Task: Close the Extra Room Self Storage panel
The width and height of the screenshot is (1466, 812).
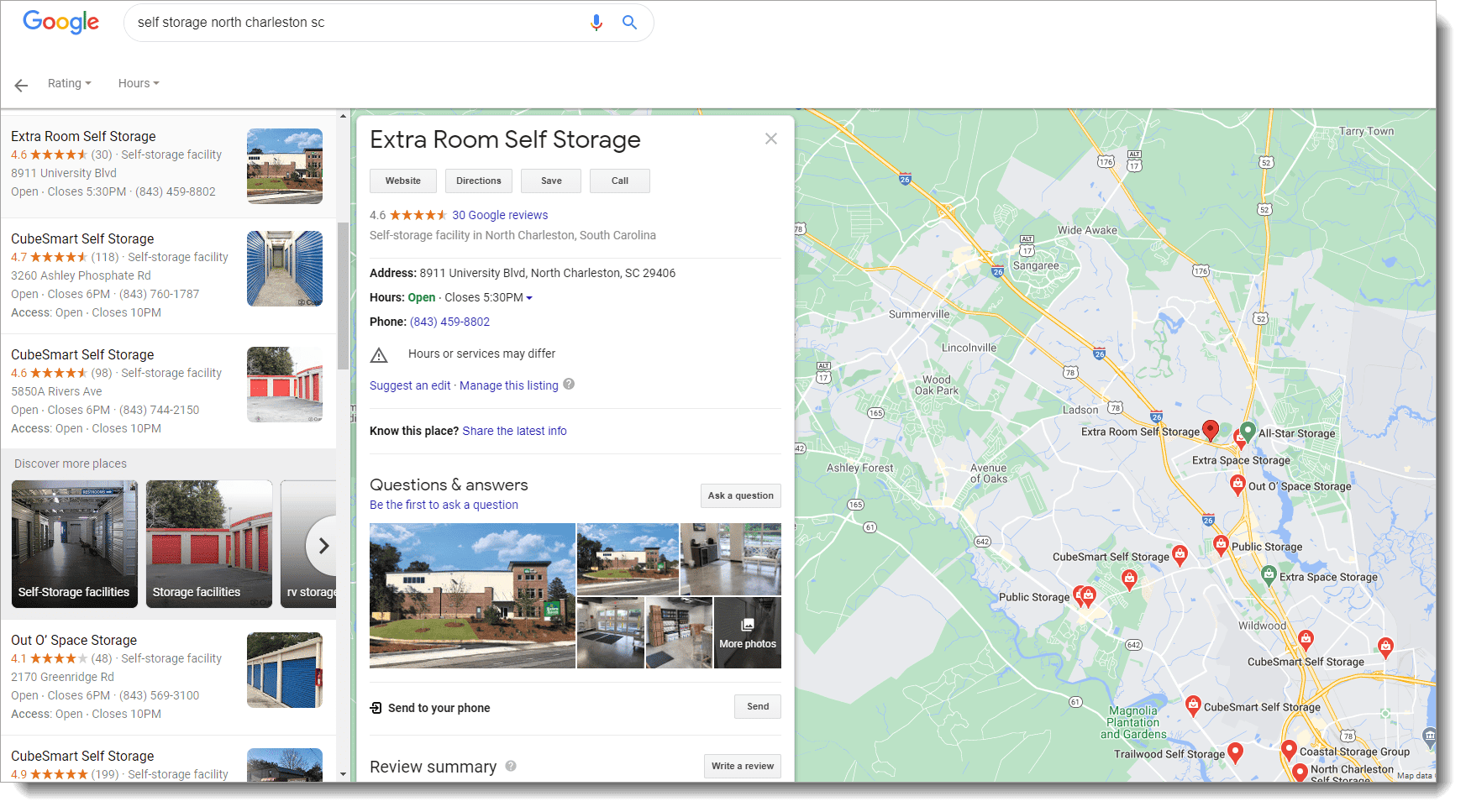Action: tap(771, 139)
